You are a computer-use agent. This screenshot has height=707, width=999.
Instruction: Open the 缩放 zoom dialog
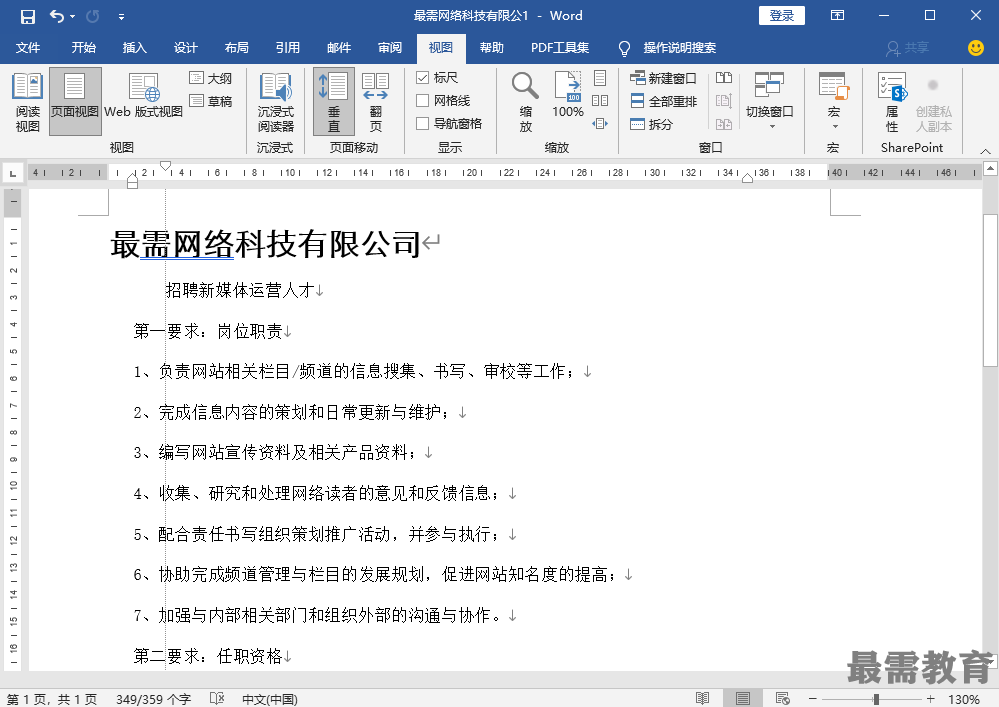click(525, 102)
